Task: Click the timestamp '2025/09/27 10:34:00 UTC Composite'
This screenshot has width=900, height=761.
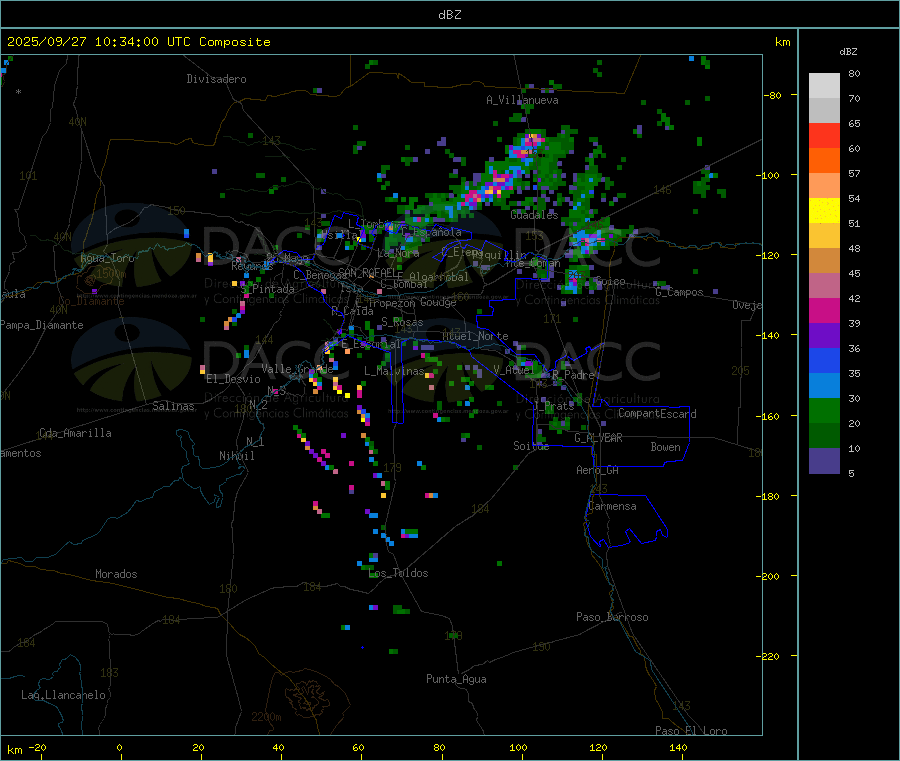Action: coord(138,42)
